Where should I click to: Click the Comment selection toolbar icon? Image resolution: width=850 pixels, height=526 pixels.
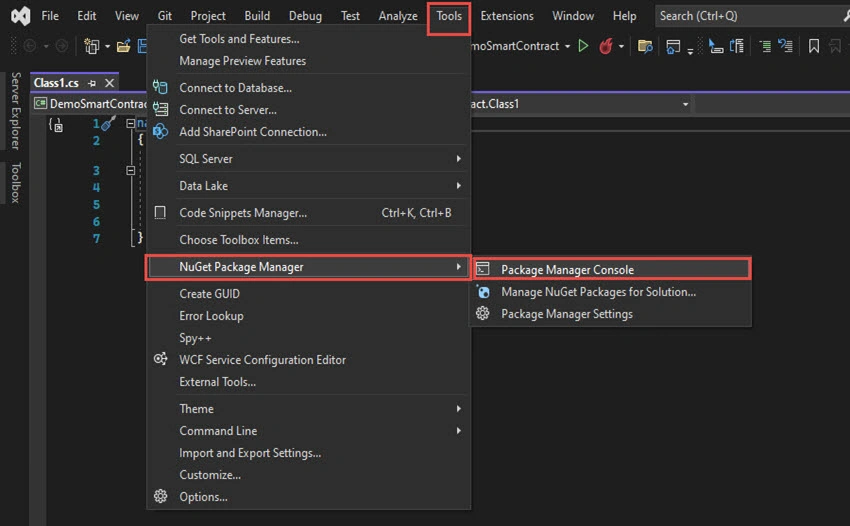765,47
